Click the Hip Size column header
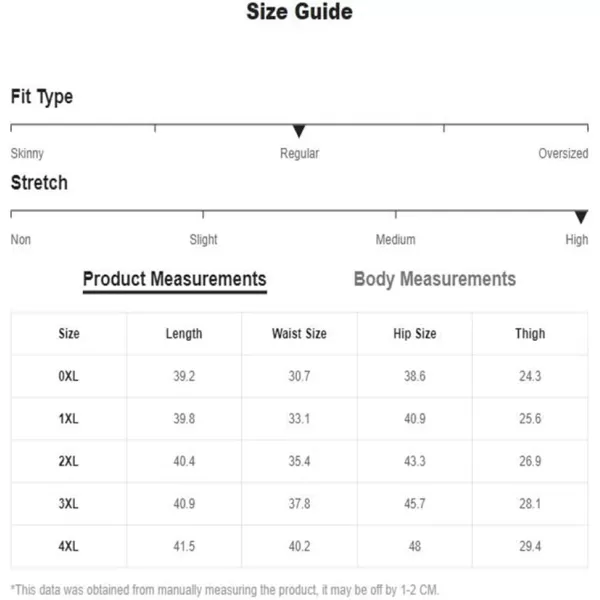600x600 pixels. (x=415, y=334)
